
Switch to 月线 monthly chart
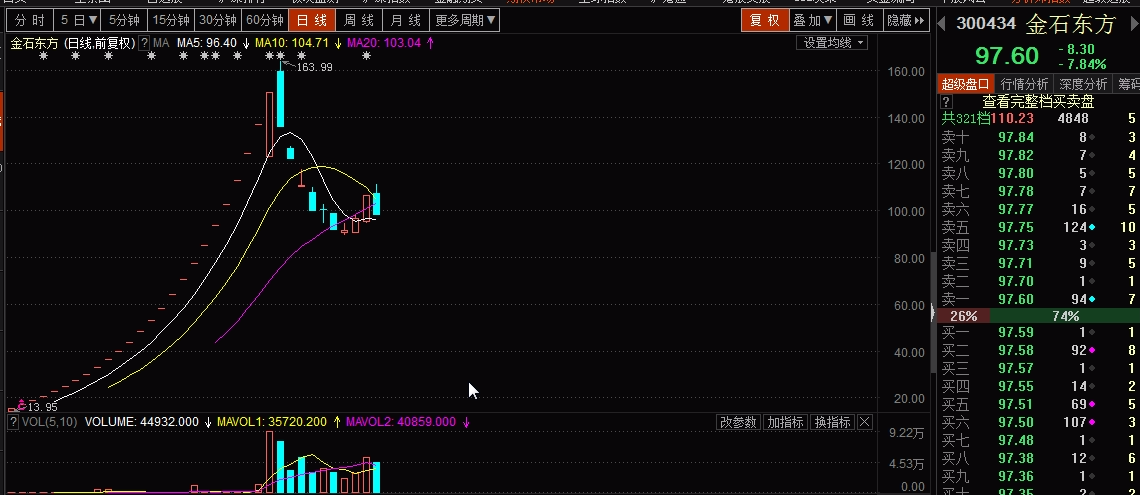click(x=406, y=20)
